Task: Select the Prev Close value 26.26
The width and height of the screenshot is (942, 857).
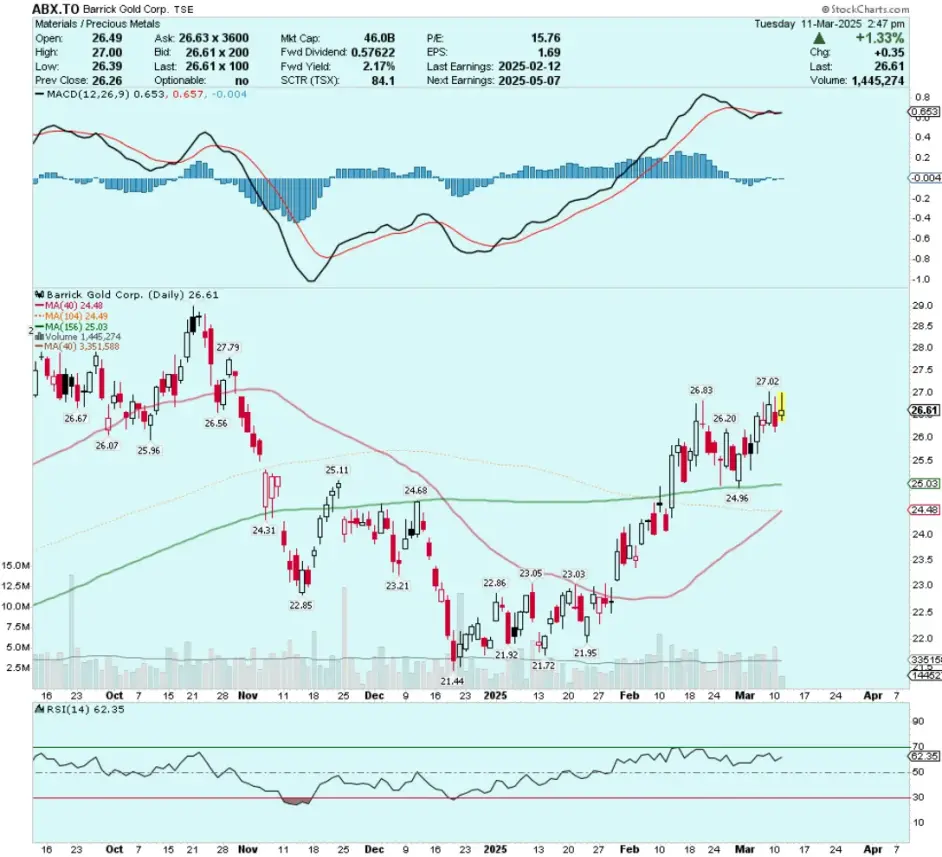Action: (x=107, y=80)
